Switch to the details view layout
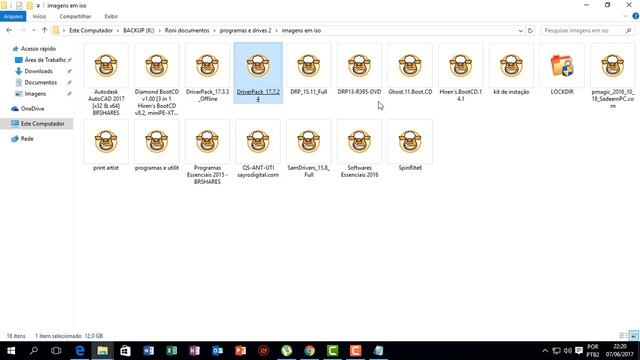 pyautogui.click(x=623, y=336)
